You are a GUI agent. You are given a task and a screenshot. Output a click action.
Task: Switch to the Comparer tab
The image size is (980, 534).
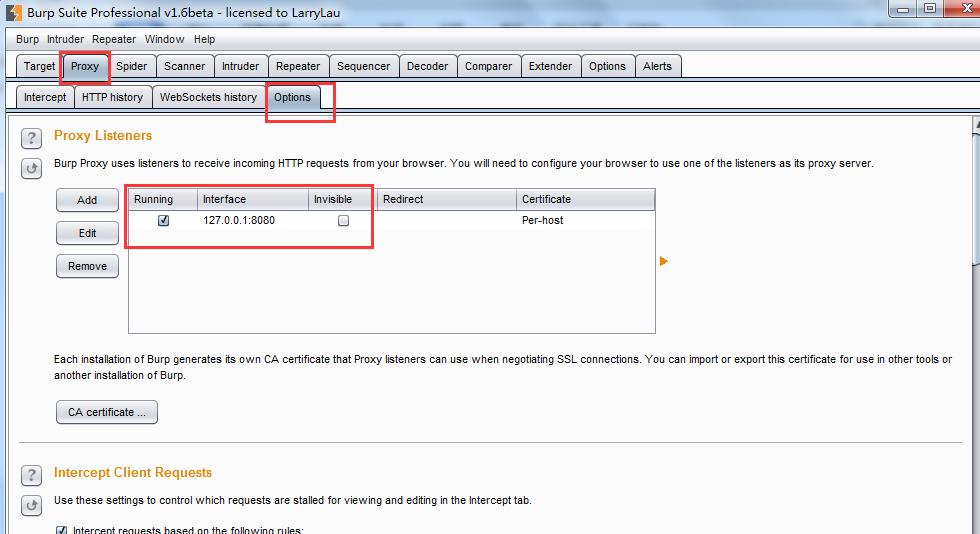488,66
